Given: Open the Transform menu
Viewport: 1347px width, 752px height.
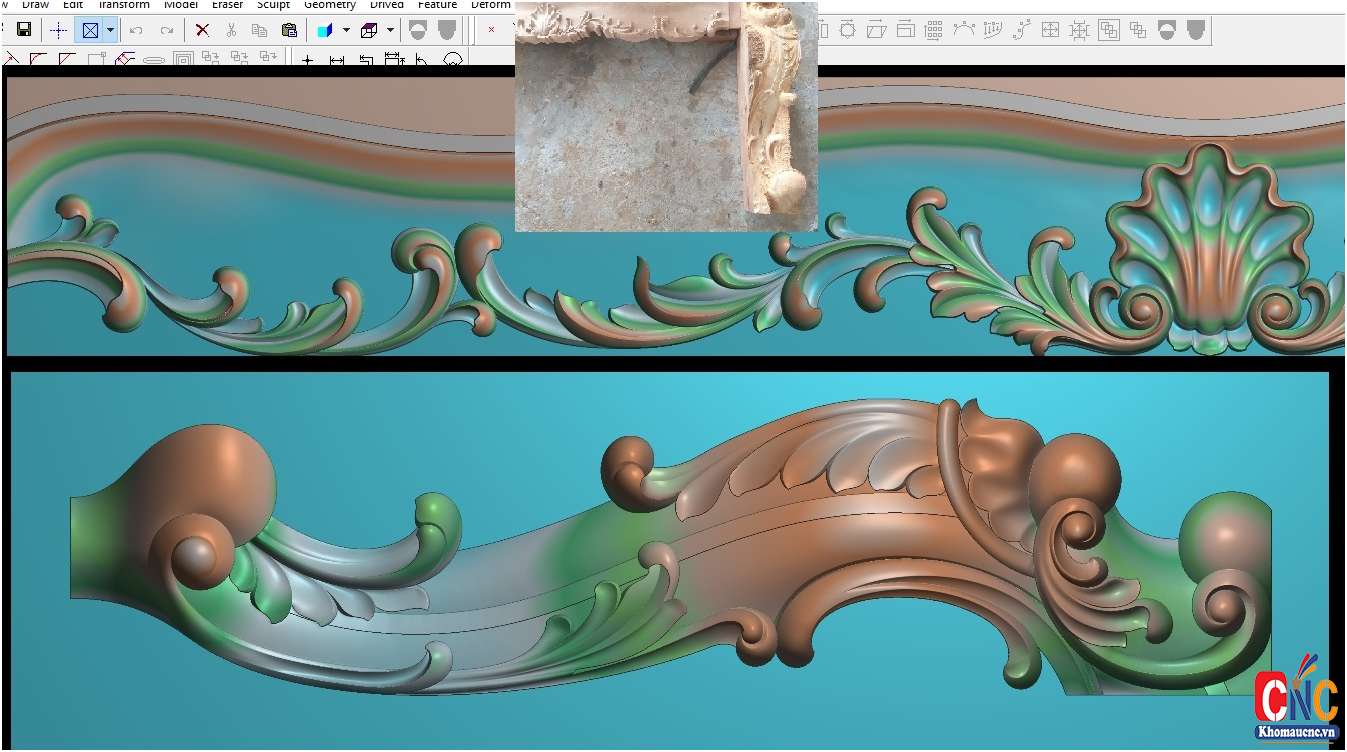Looking at the screenshot, I should (x=123, y=5).
